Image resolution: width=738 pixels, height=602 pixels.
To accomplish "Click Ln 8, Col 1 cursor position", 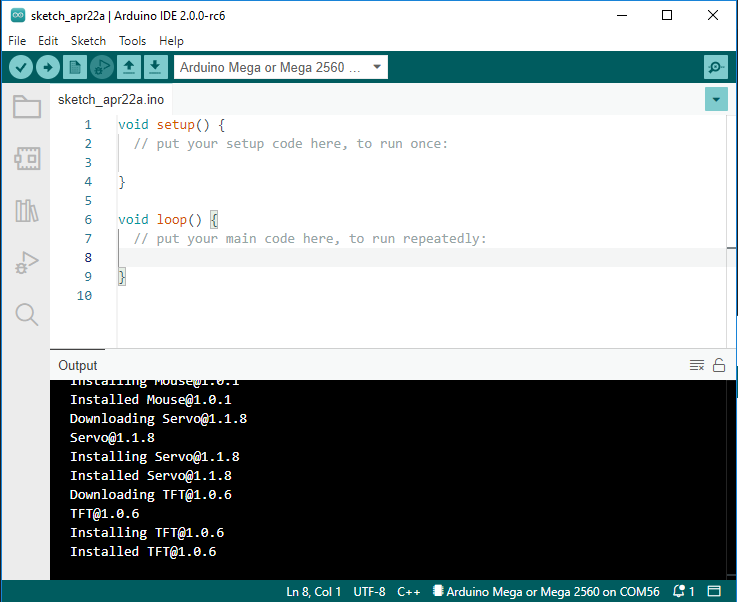I will [313, 592].
